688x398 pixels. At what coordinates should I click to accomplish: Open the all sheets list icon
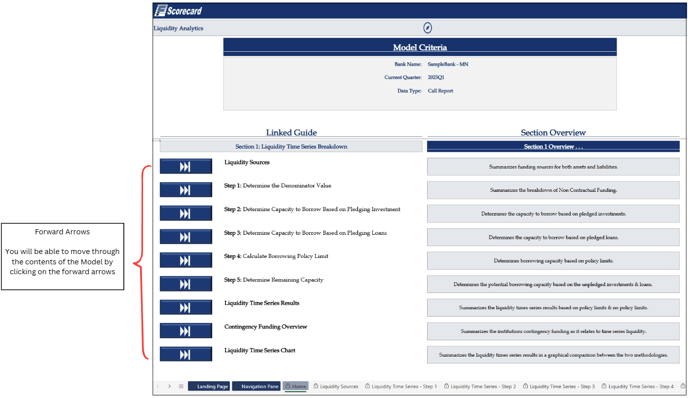[181, 386]
